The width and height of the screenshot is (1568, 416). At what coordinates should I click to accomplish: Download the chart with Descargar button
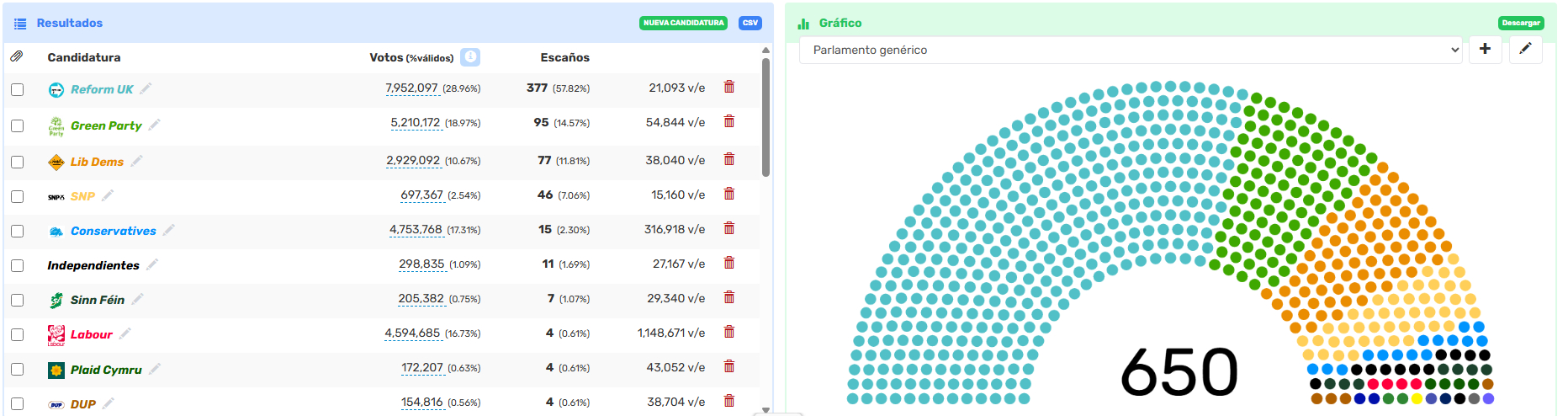click(1521, 23)
